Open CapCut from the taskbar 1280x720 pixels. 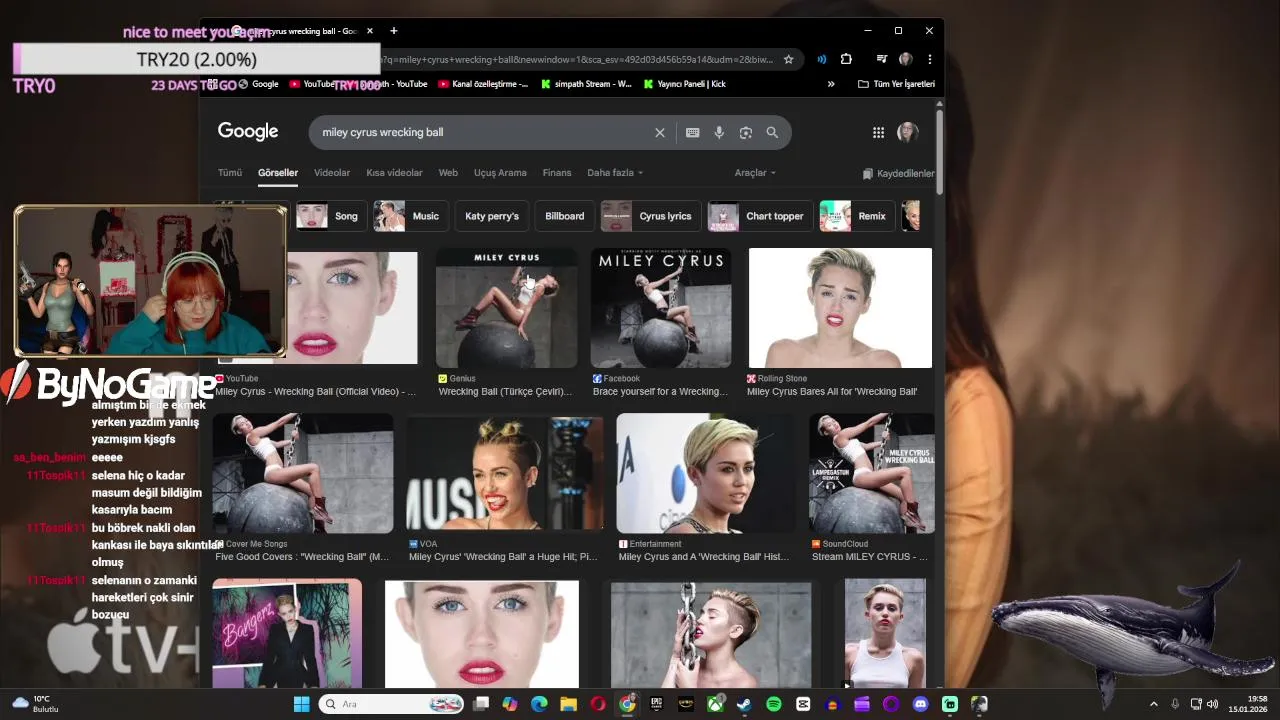(x=803, y=704)
